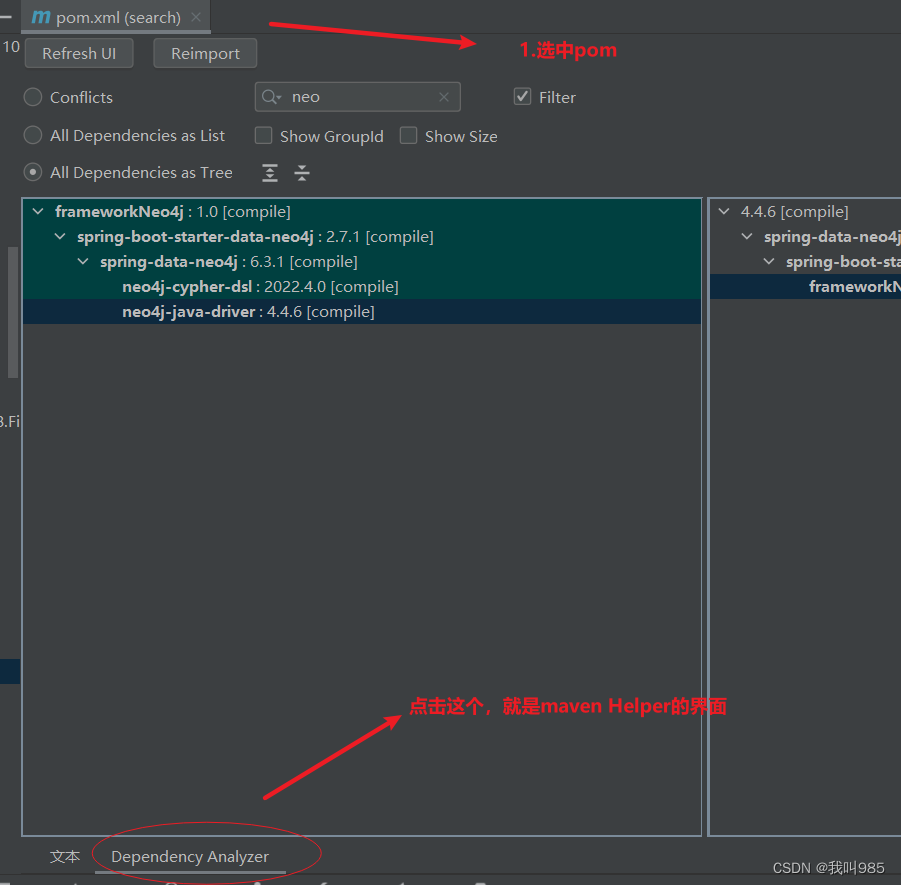Clear the neo search using the X icon
The image size is (901, 885).
(x=443, y=96)
